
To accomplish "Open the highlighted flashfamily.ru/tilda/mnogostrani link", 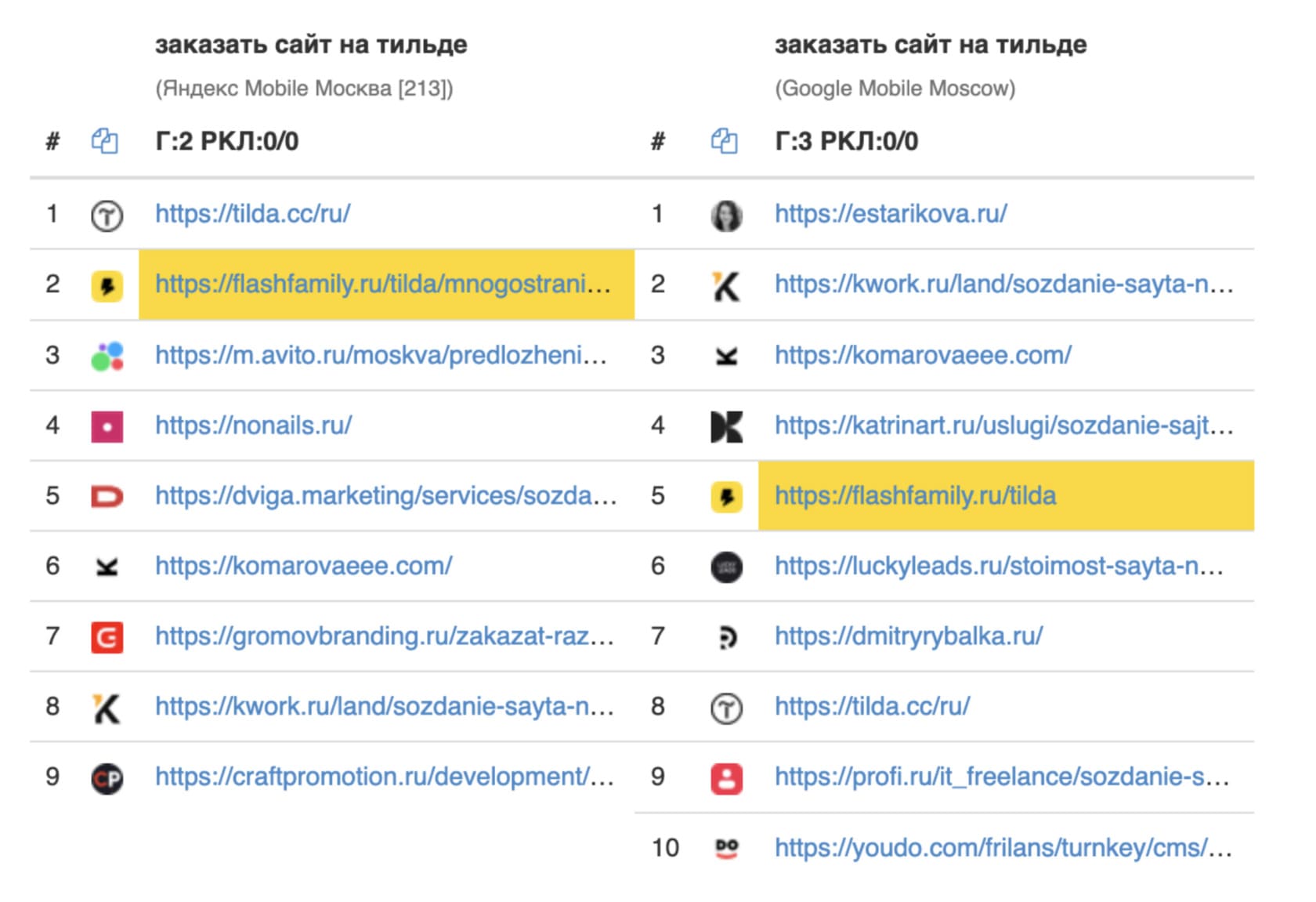I will coord(382,284).
